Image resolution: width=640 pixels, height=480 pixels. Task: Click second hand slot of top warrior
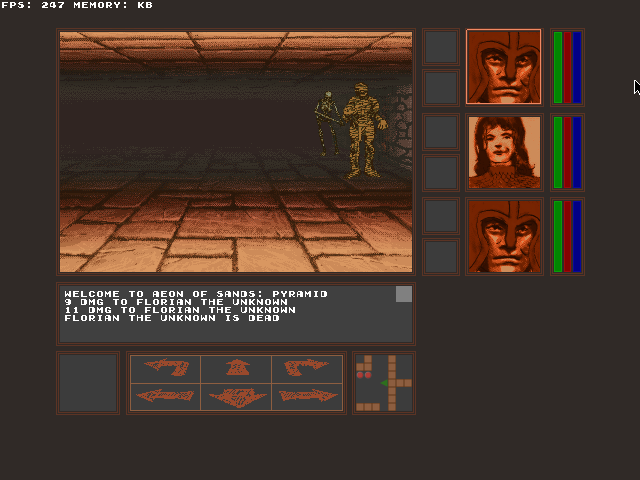point(441,87)
